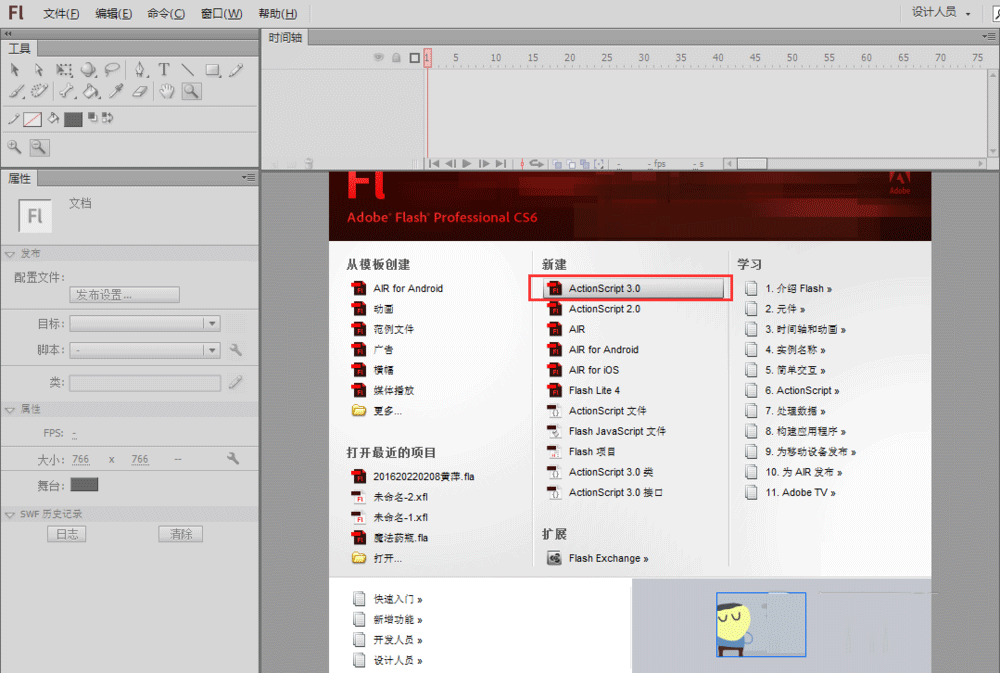Select the Free Transform tool

(x=63, y=70)
